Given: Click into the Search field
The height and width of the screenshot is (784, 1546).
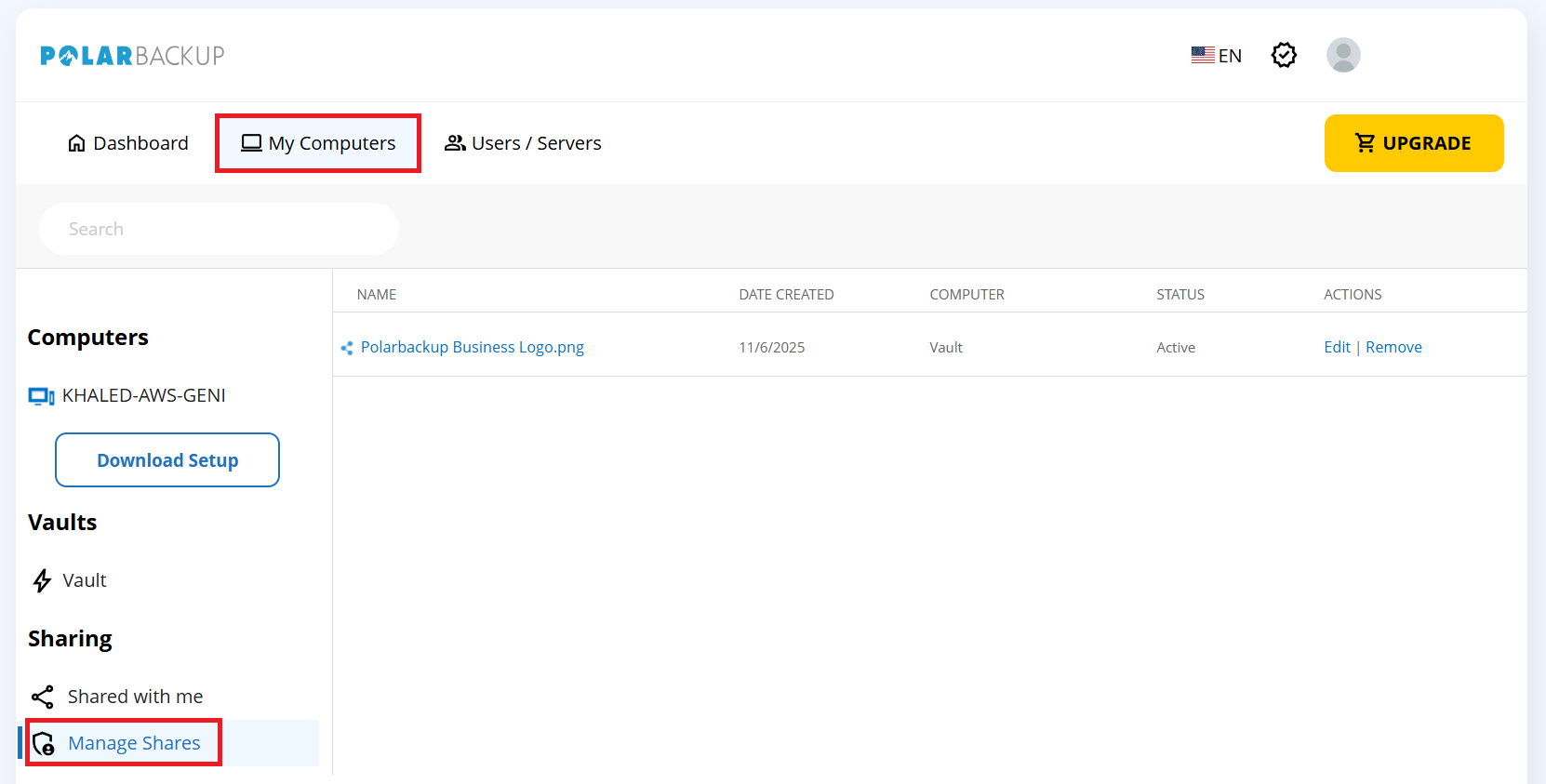Looking at the screenshot, I should 219,229.
